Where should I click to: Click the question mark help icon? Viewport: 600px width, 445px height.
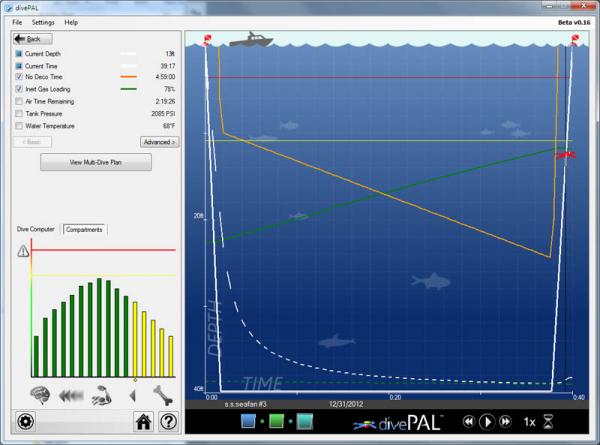(x=168, y=421)
